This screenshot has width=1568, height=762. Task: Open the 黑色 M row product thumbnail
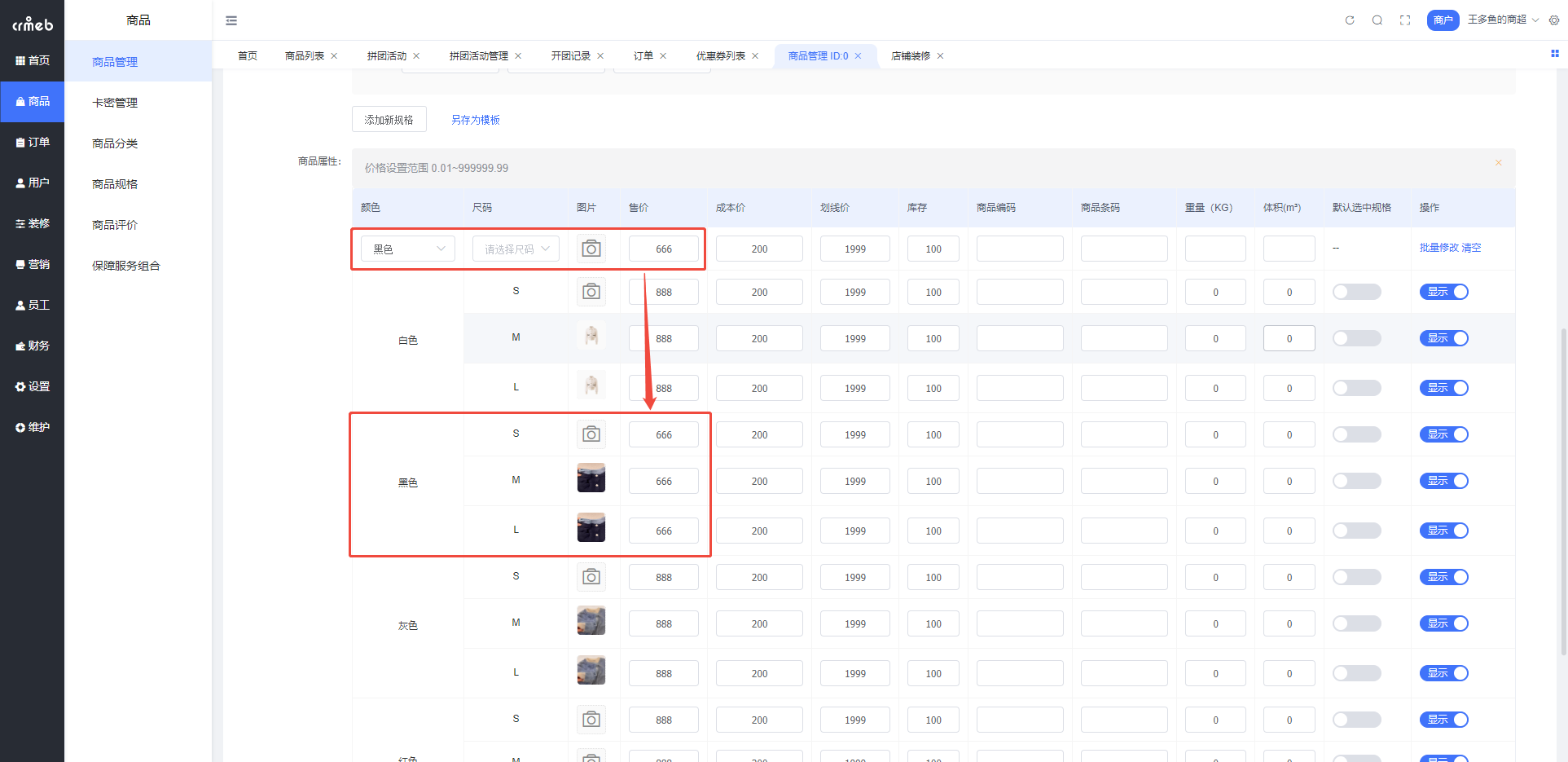click(591, 478)
